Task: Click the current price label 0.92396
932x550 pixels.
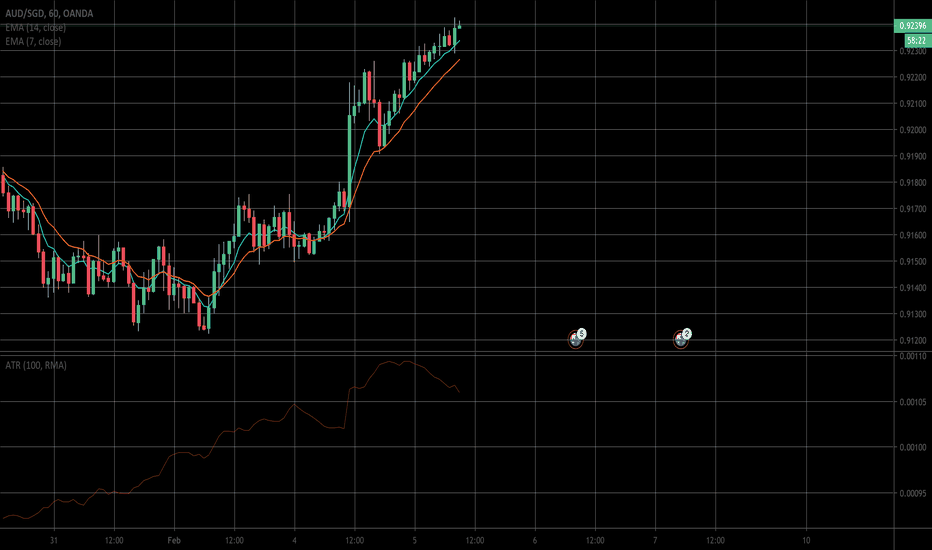Action: [x=912, y=26]
